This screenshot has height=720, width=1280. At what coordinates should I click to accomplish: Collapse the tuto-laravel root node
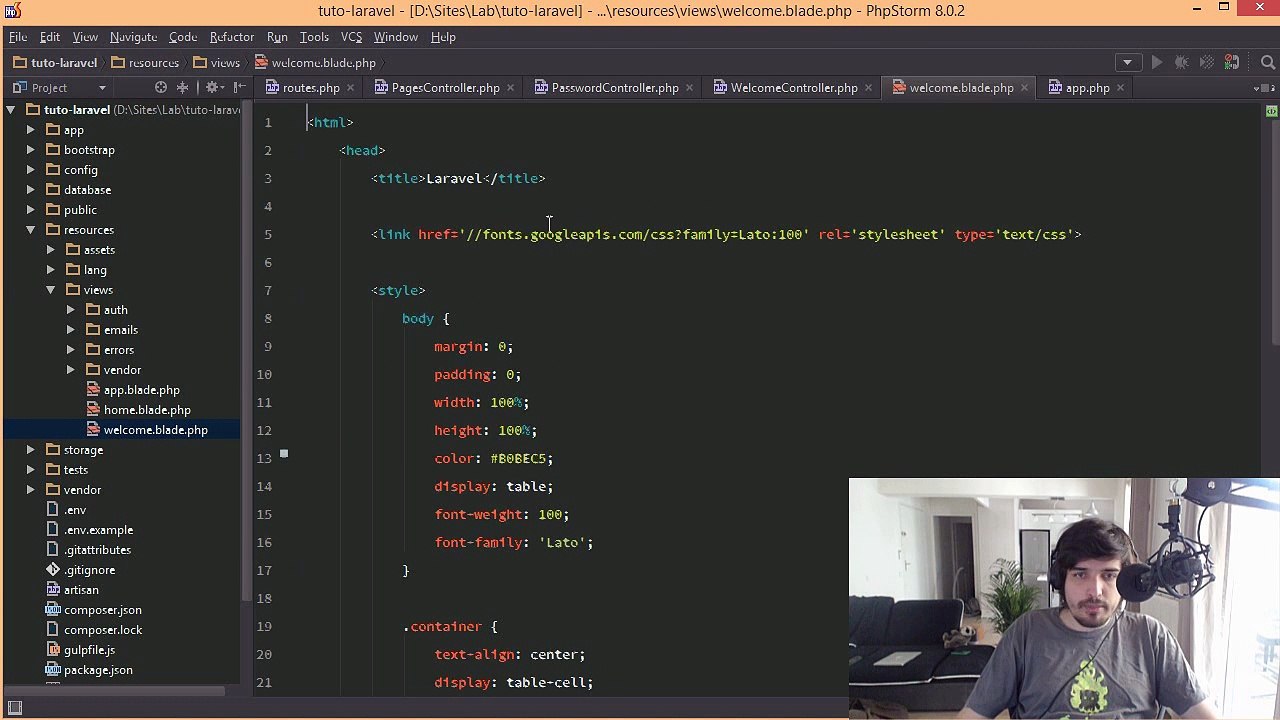[x=10, y=110]
